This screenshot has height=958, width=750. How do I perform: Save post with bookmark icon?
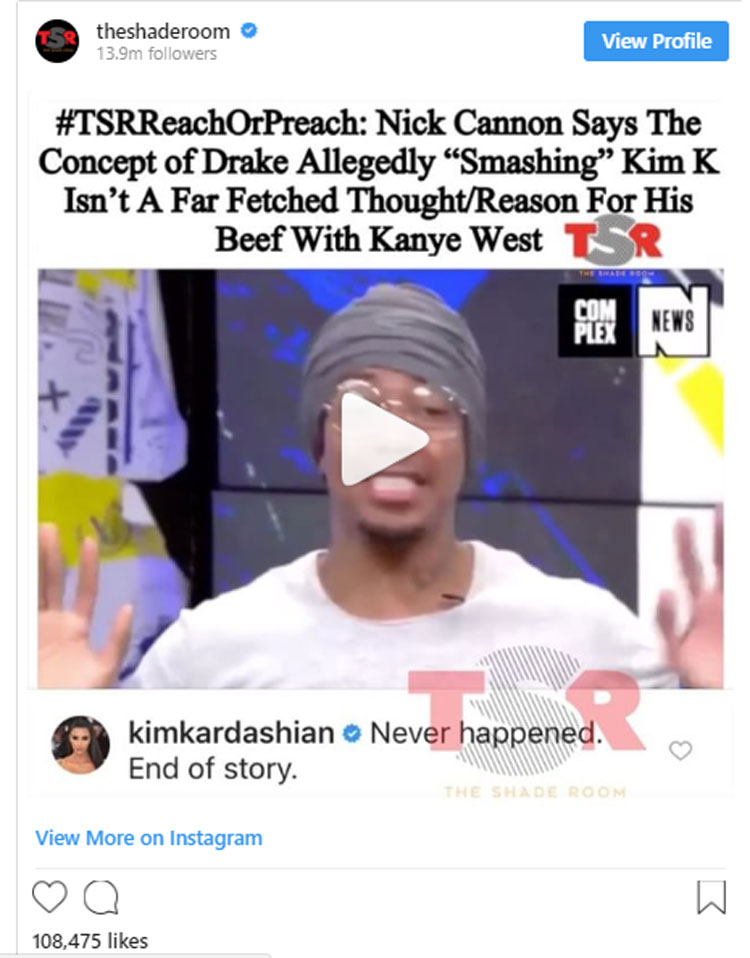click(x=712, y=897)
